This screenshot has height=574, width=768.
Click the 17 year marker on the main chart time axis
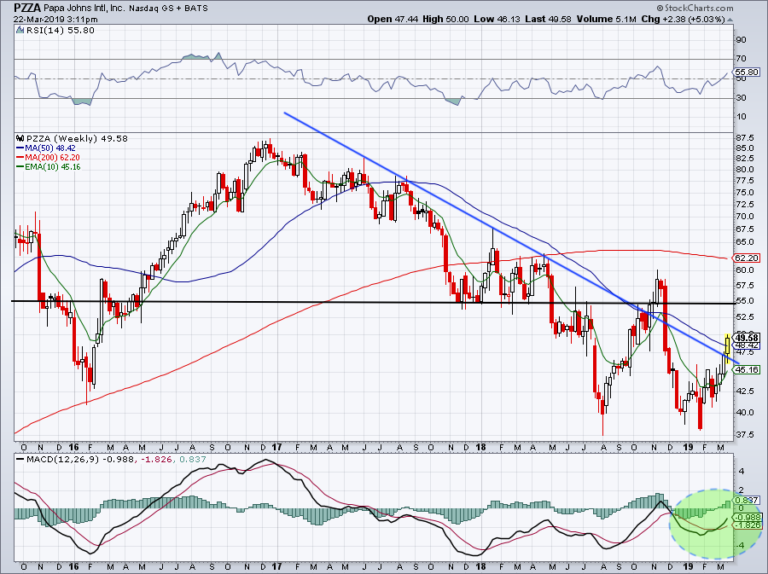(x=277, y=447)
